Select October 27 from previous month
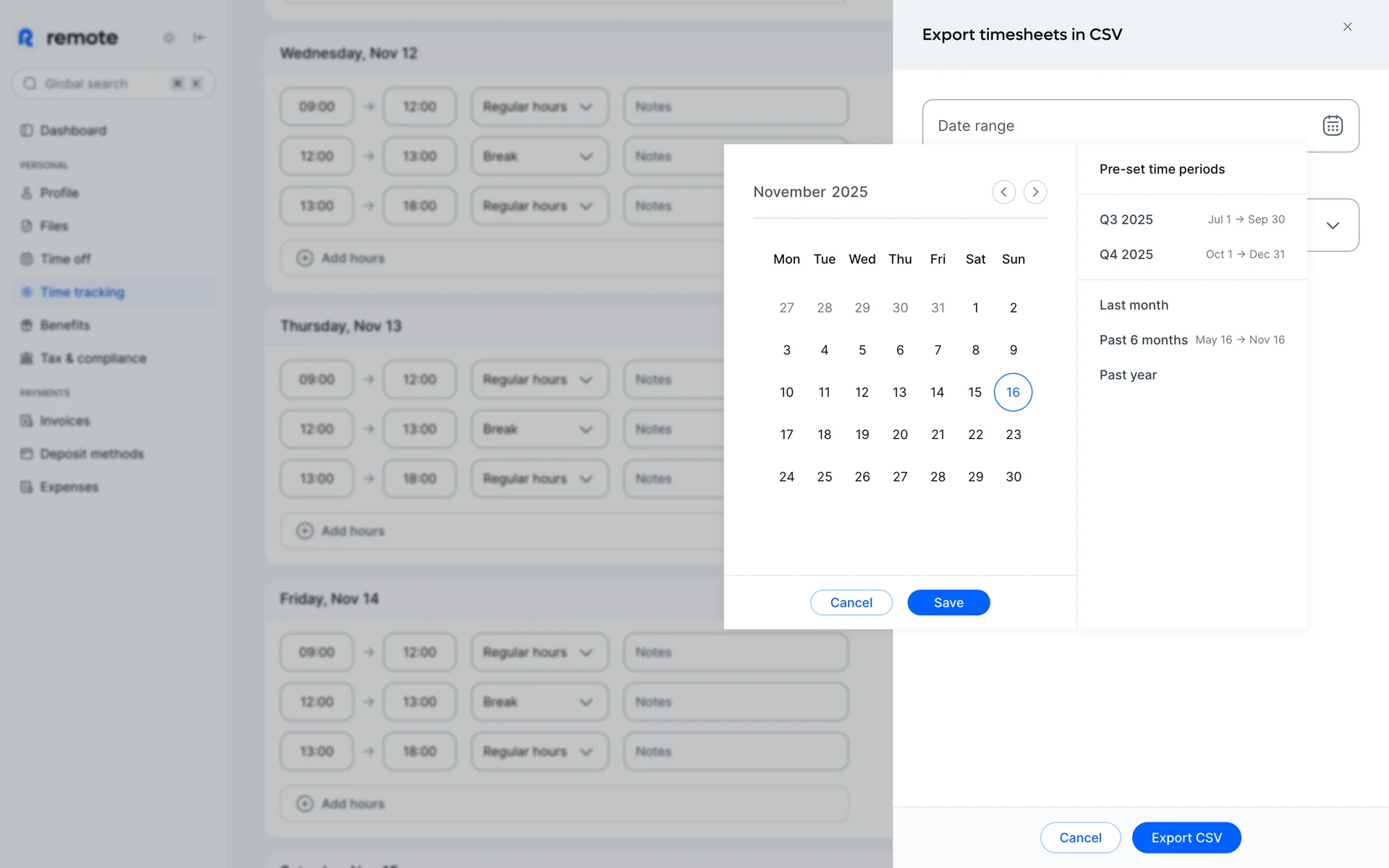This screenshot has height=868, width=1389. 786,307
